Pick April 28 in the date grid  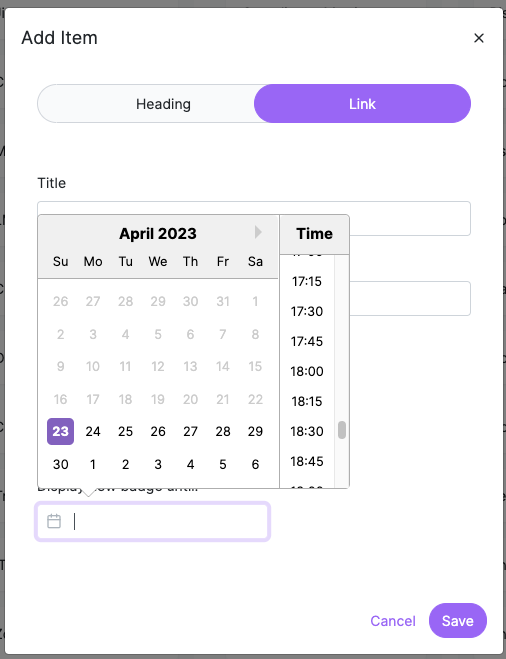click(223, 431)
